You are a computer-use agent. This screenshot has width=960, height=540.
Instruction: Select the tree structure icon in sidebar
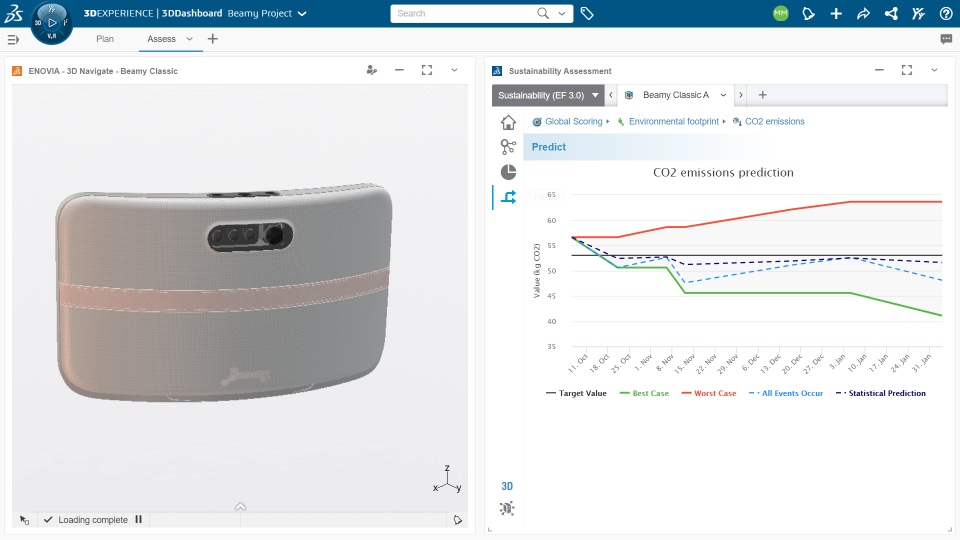pos(508,147)
